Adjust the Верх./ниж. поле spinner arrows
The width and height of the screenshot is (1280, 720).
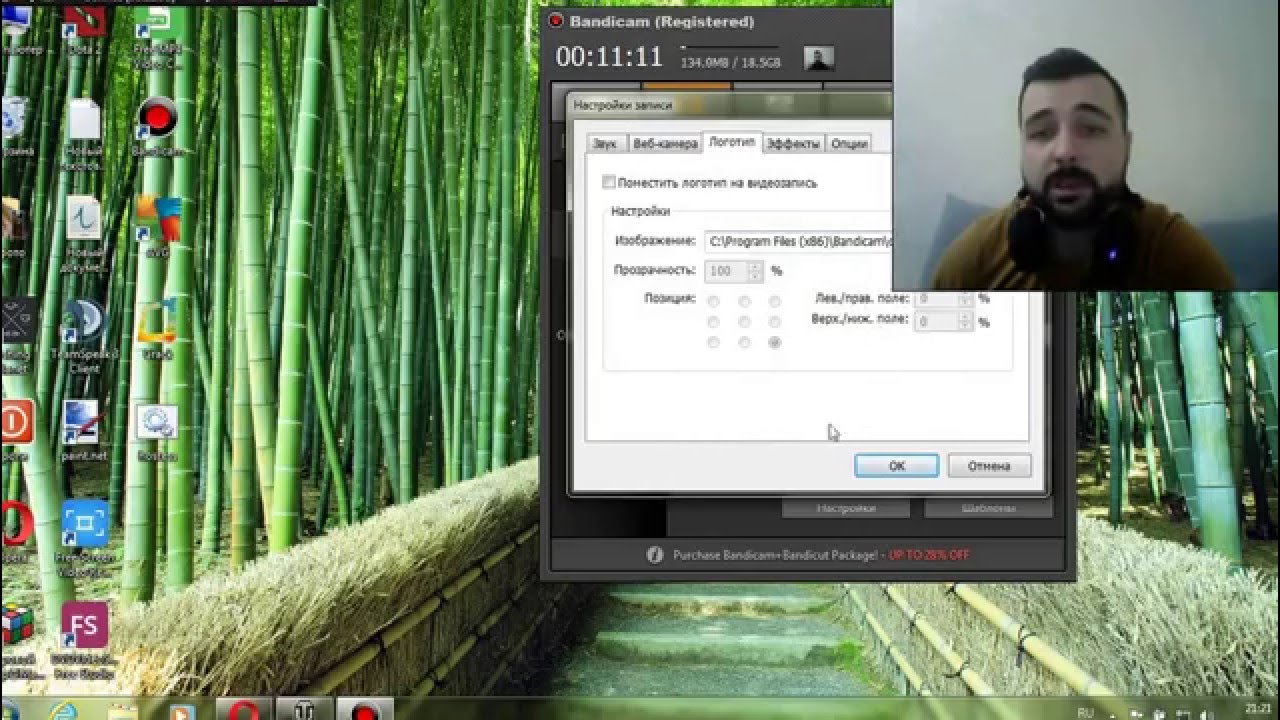coord(965,321)
